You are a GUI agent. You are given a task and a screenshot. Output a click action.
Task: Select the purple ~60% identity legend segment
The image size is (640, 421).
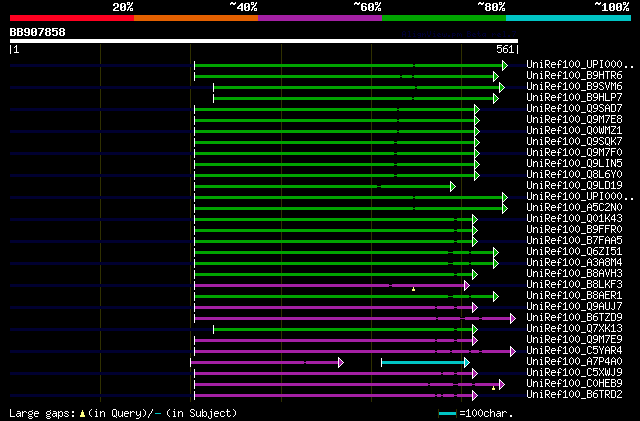click(x=320, y=18)
